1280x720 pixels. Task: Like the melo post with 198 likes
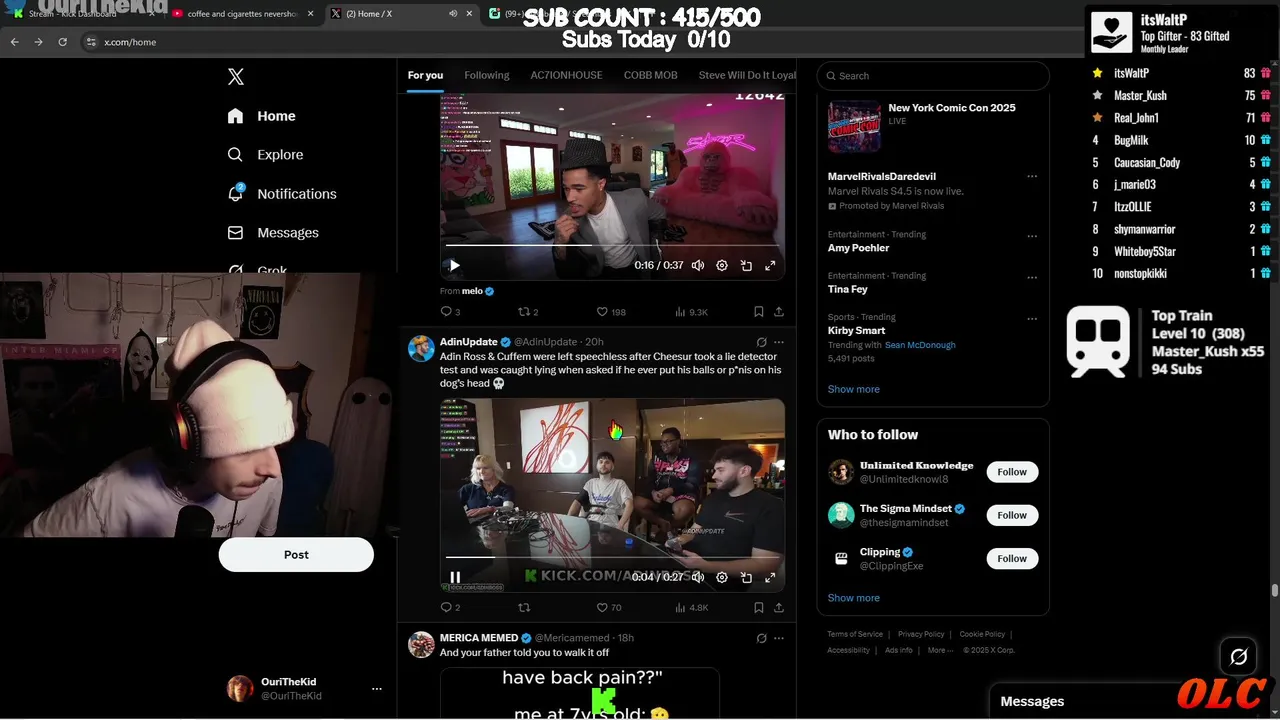(611, 312)
